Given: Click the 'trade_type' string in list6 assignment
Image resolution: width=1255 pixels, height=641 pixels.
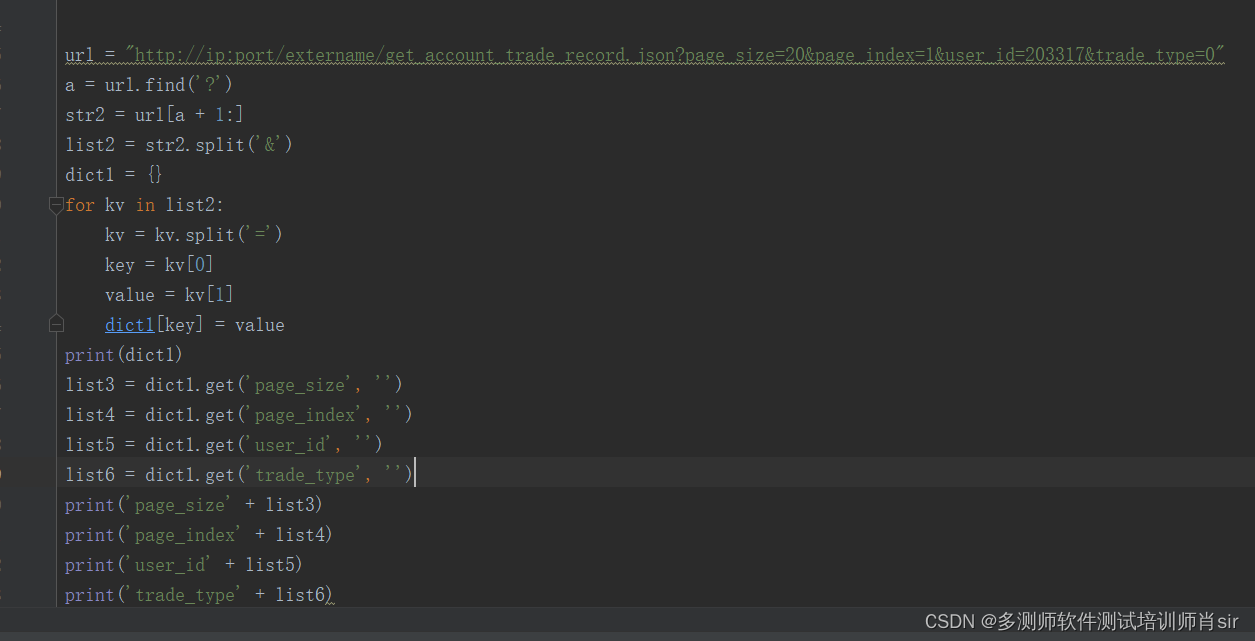Looking at the screenshot, I should 305,475.
